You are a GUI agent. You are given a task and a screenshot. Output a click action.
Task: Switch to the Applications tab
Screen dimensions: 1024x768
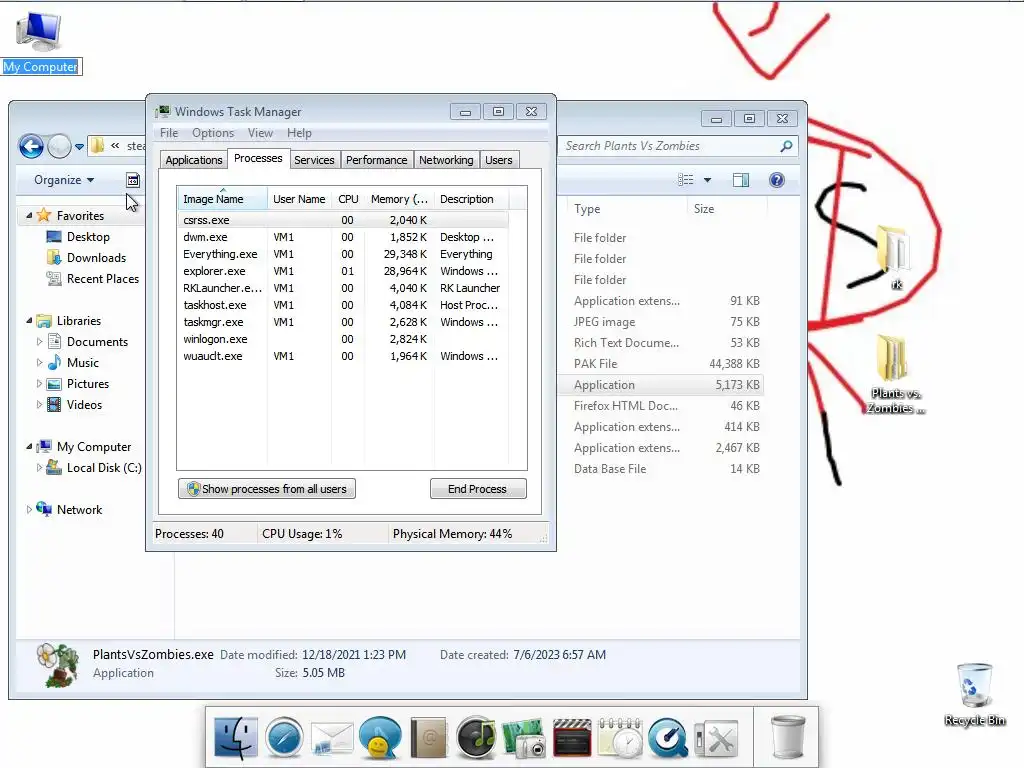193,160
